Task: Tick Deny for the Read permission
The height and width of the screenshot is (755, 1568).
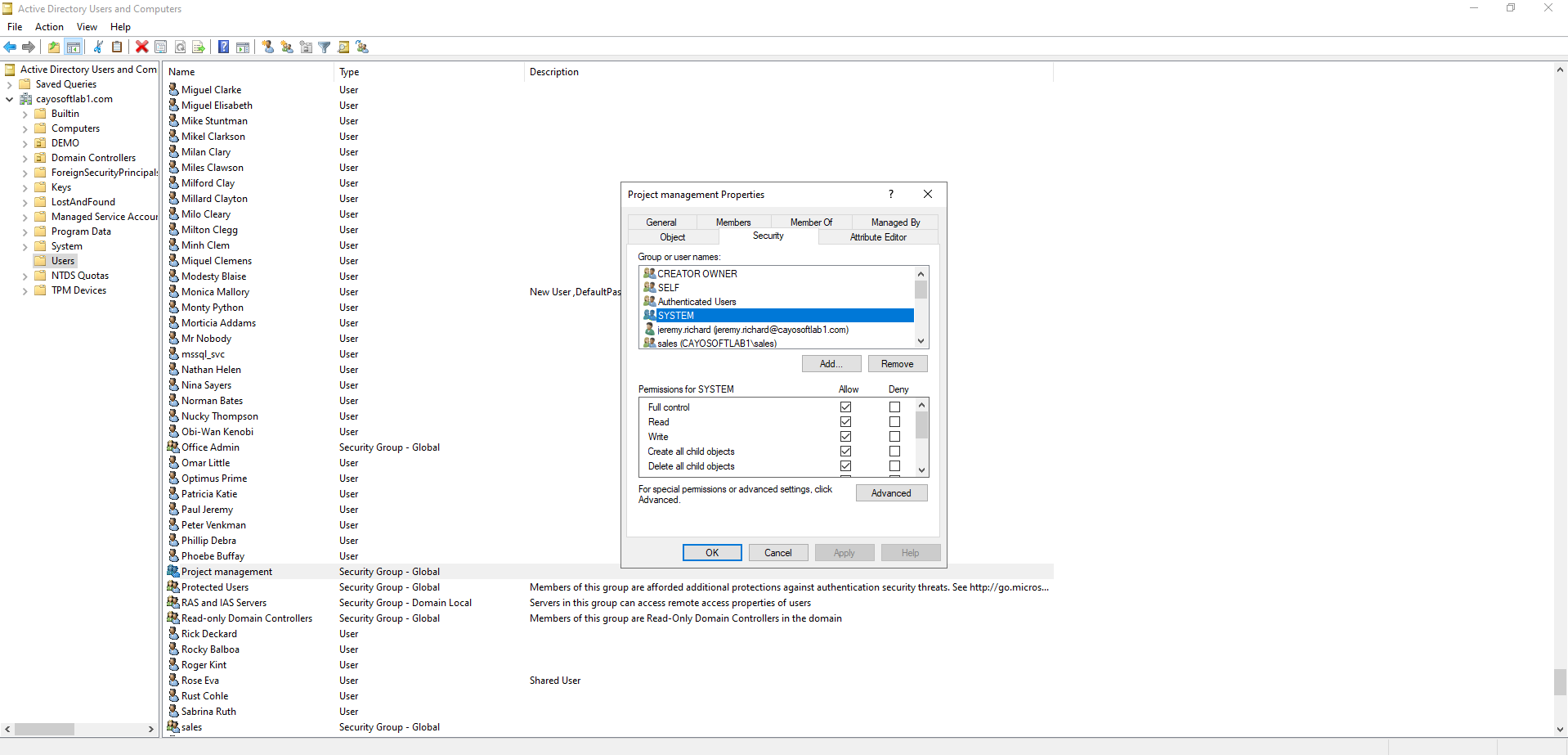Action: click(x=894, y=422)
